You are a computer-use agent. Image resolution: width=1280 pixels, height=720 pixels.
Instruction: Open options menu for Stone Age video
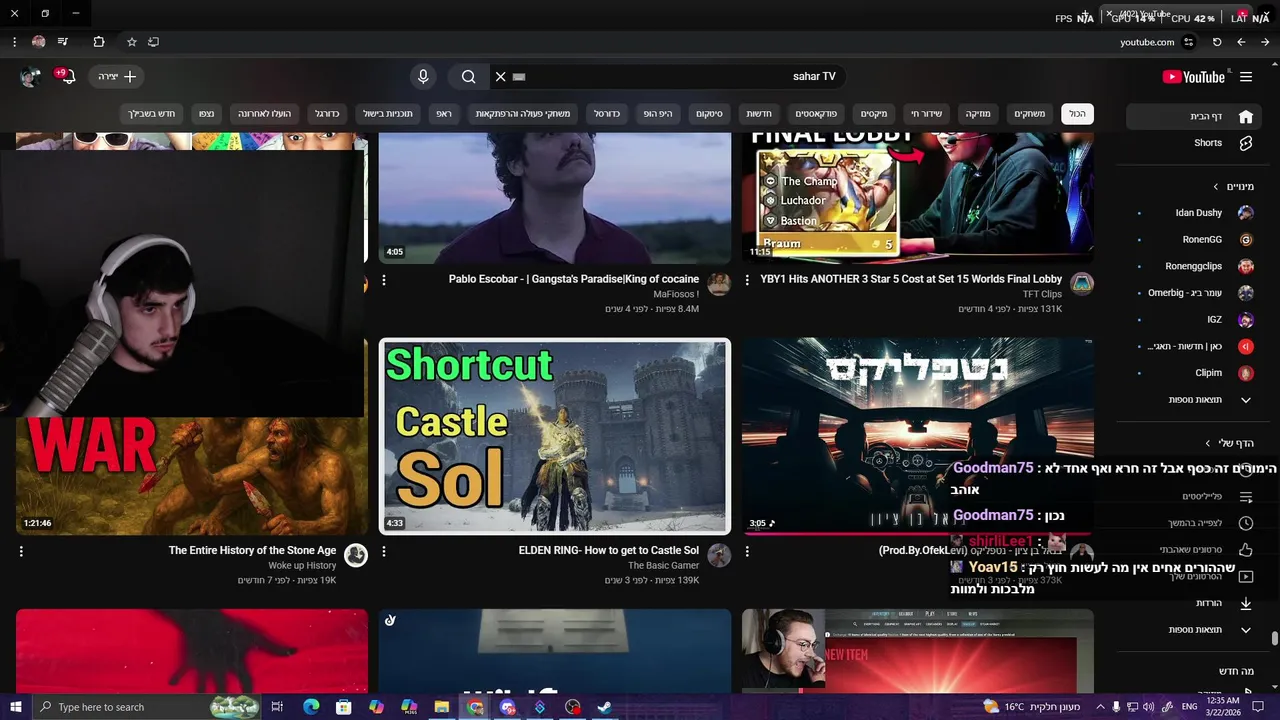(x=21, y=552)
